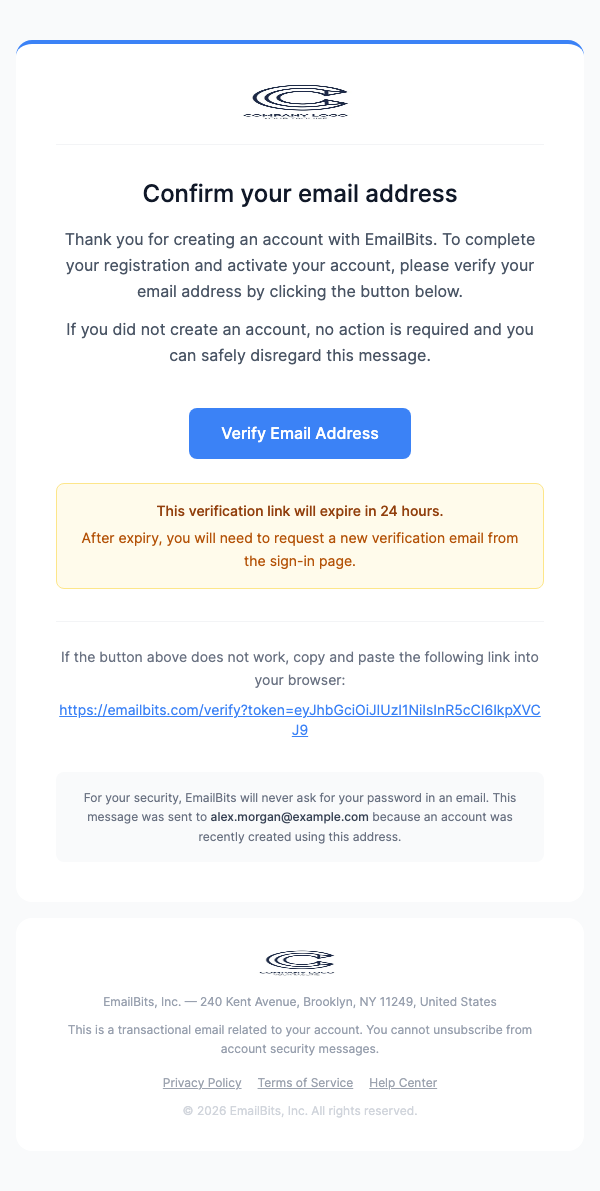Click the EmailBits logo in the footer
This screenshot has height=1191, width=600.
click(299, 960)
